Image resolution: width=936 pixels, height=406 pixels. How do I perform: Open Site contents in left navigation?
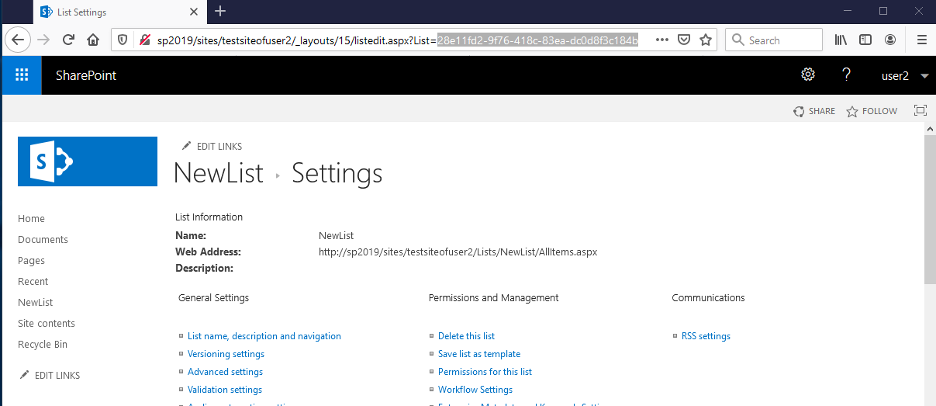[46, 324]
